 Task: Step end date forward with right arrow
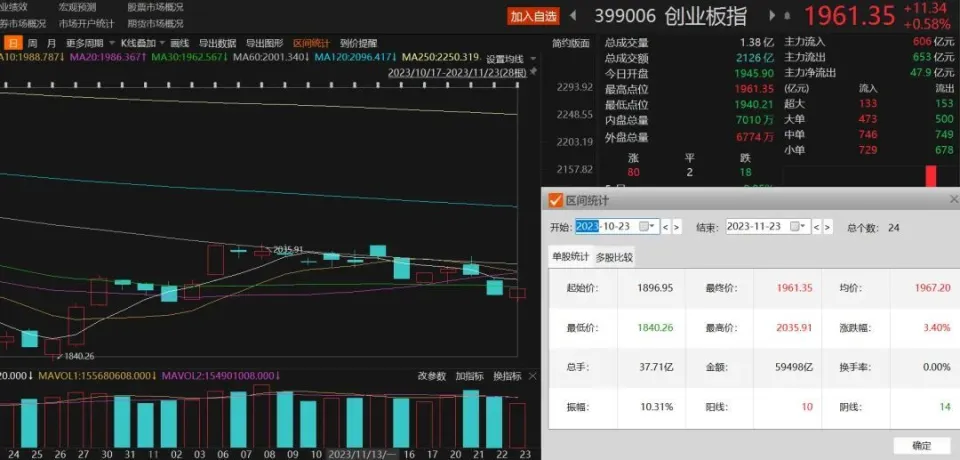pyautogui.click(x=828, y=227)
